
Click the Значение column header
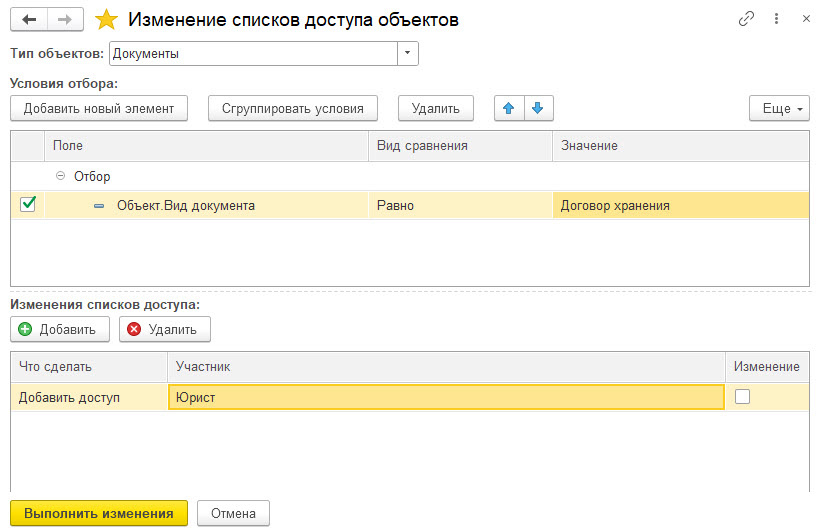click(x=681, y=146)
